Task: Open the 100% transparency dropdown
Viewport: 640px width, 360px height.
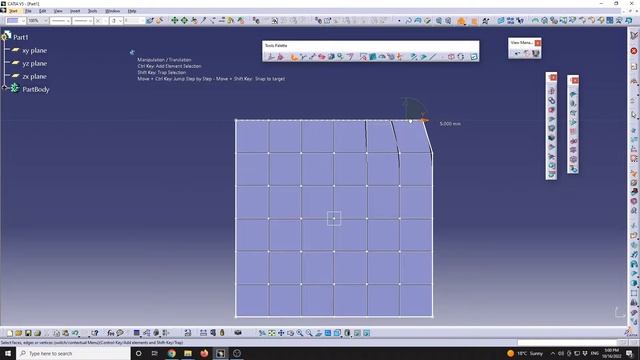Action: pos(38,20)
